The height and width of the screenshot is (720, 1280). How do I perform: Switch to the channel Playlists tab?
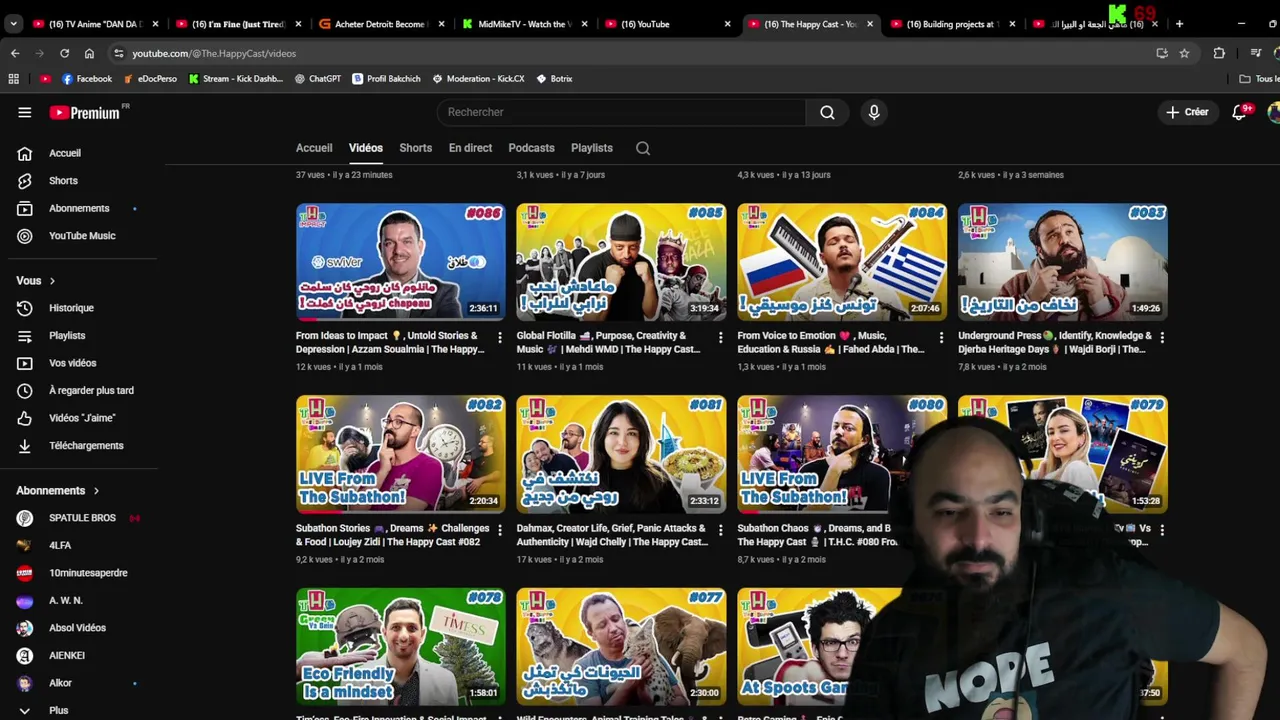(x=592, y=148)
